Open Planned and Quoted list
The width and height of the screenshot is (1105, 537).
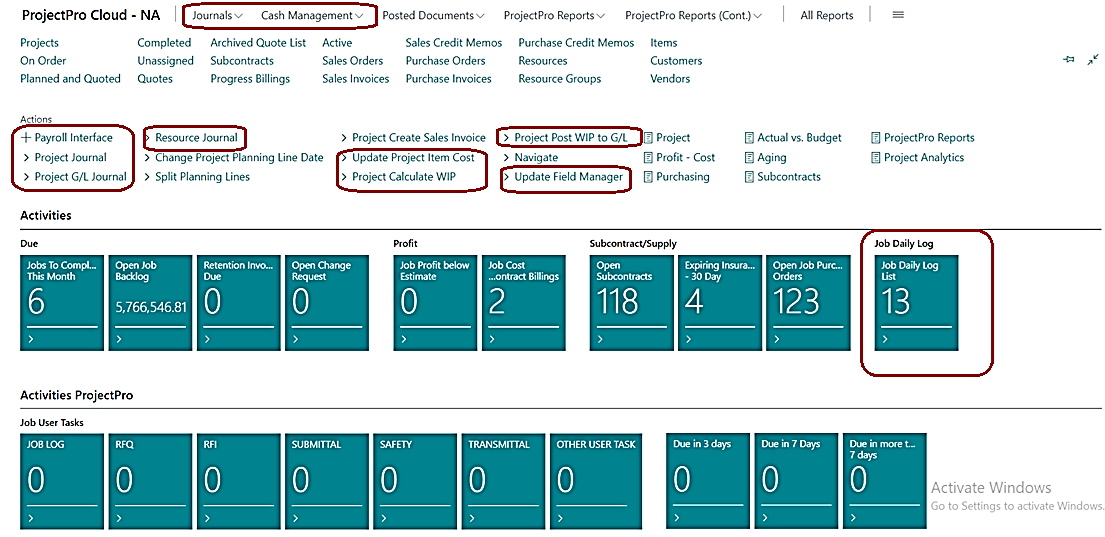[x=70, y=79]
